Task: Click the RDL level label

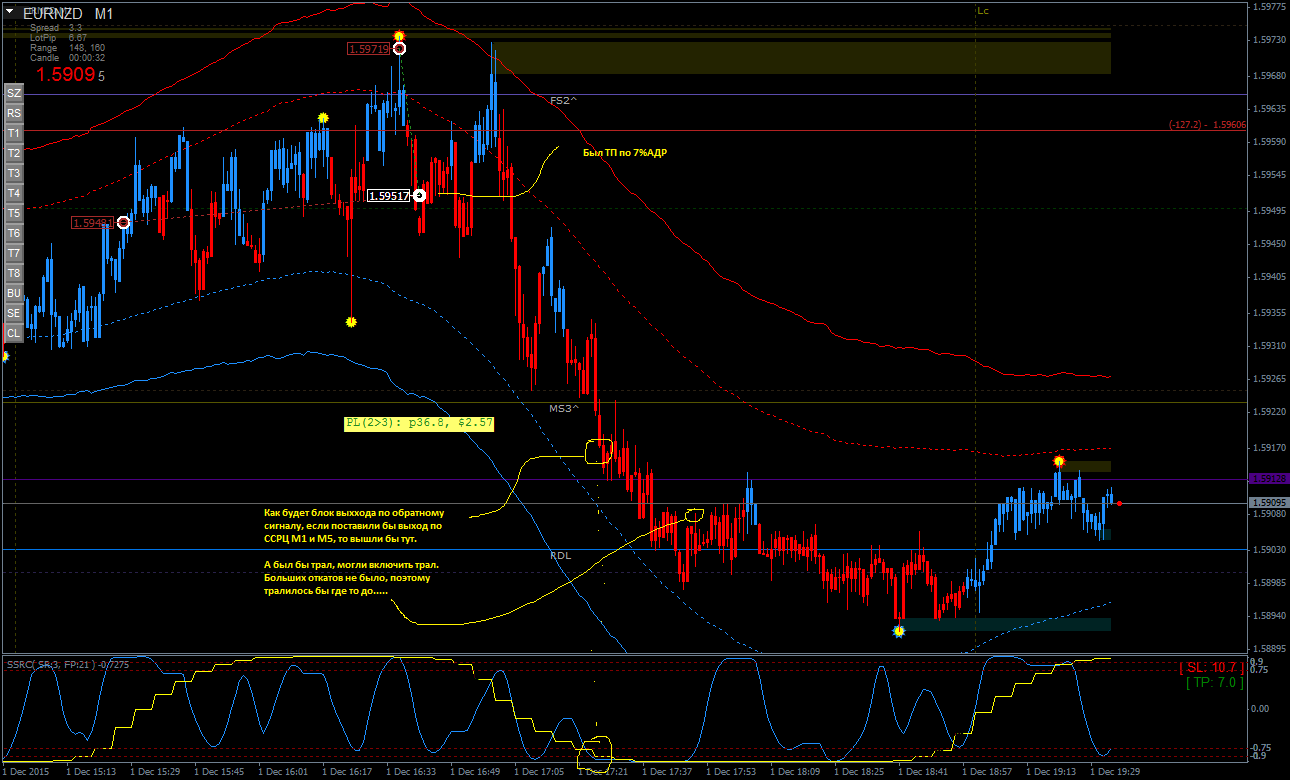Action: pos(561,554)
